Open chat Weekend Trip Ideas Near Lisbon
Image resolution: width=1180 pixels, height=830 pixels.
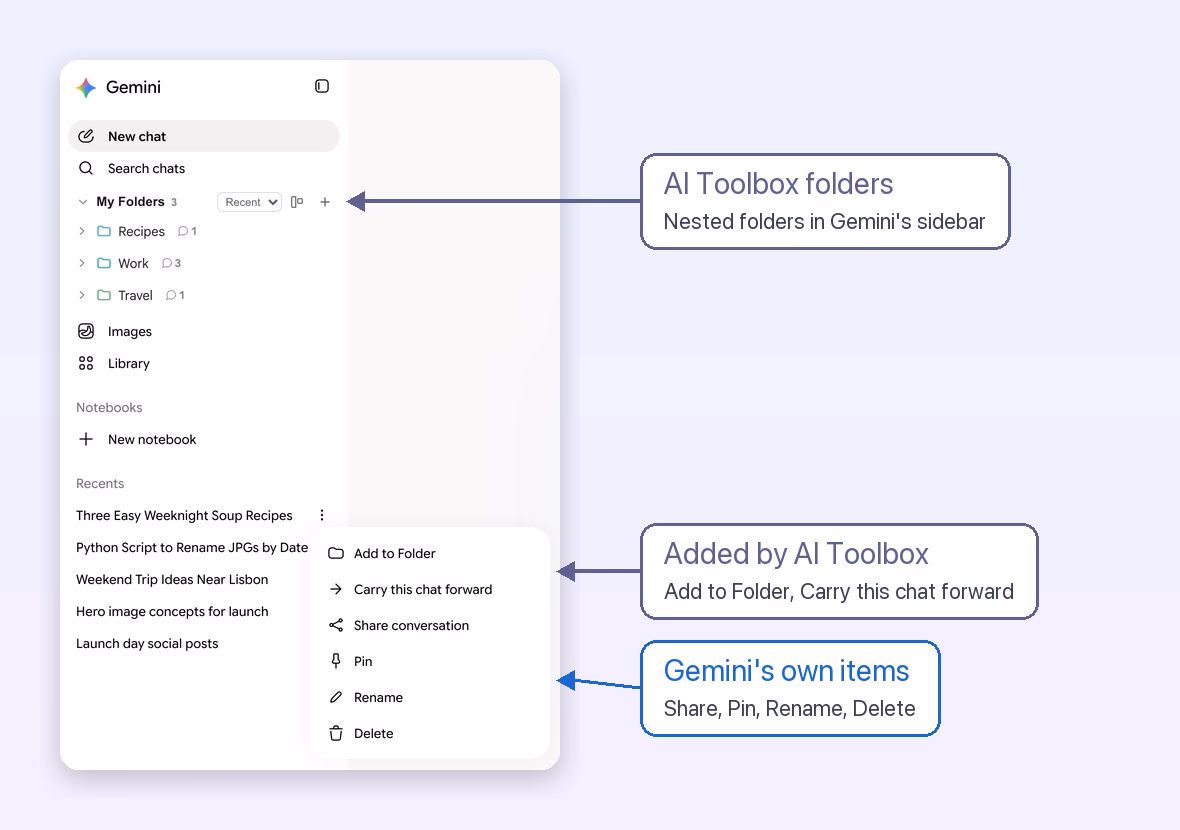(x=172, y=579)
